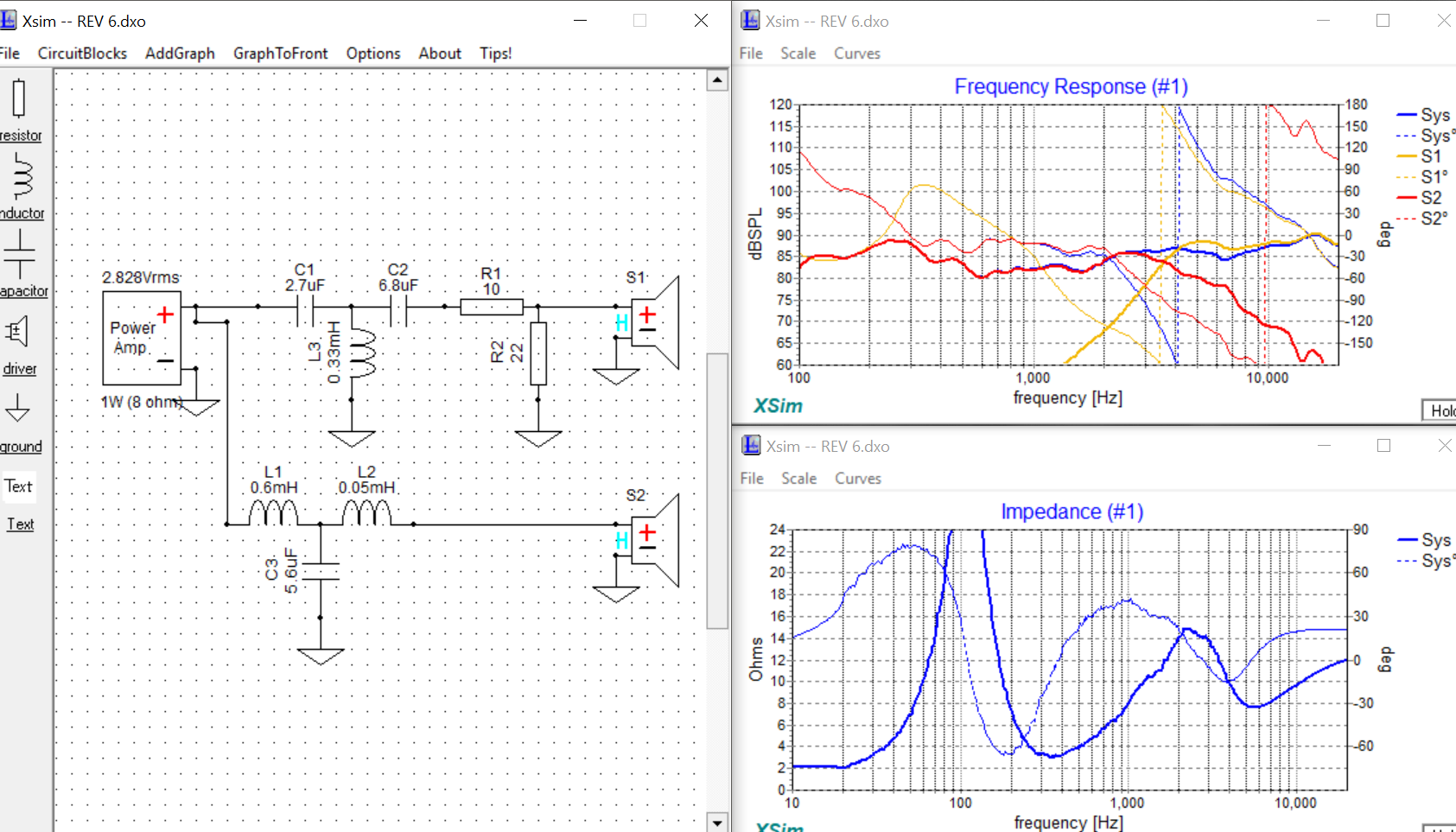The height and width of the screenshot is (832, 1456).
Task: Click ground symbol under resistor R2
Action: click(x=538, y=438)
